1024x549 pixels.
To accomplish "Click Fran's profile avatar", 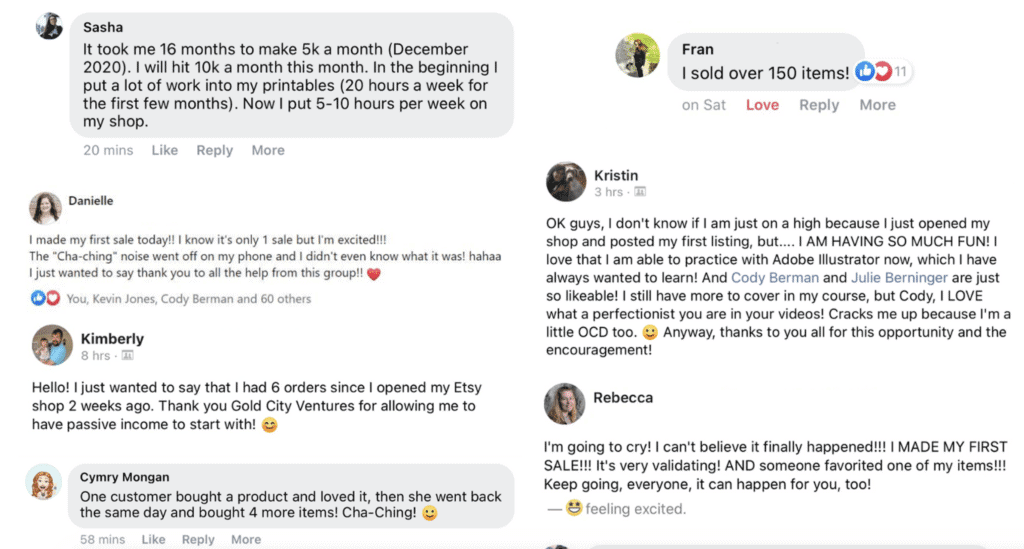I will (638, 55).
